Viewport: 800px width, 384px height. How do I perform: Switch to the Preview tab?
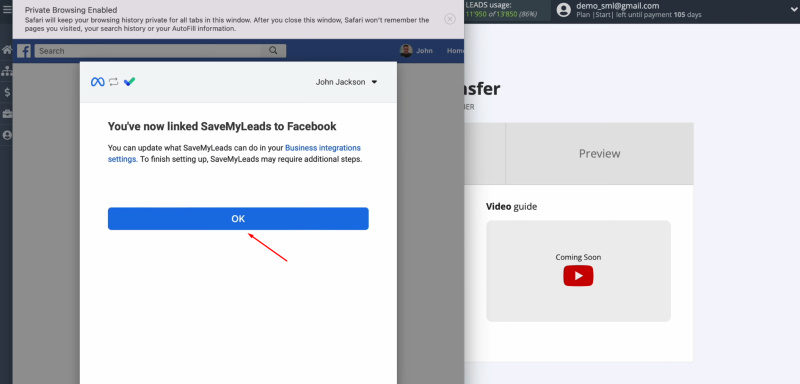[x=599, y=153]
